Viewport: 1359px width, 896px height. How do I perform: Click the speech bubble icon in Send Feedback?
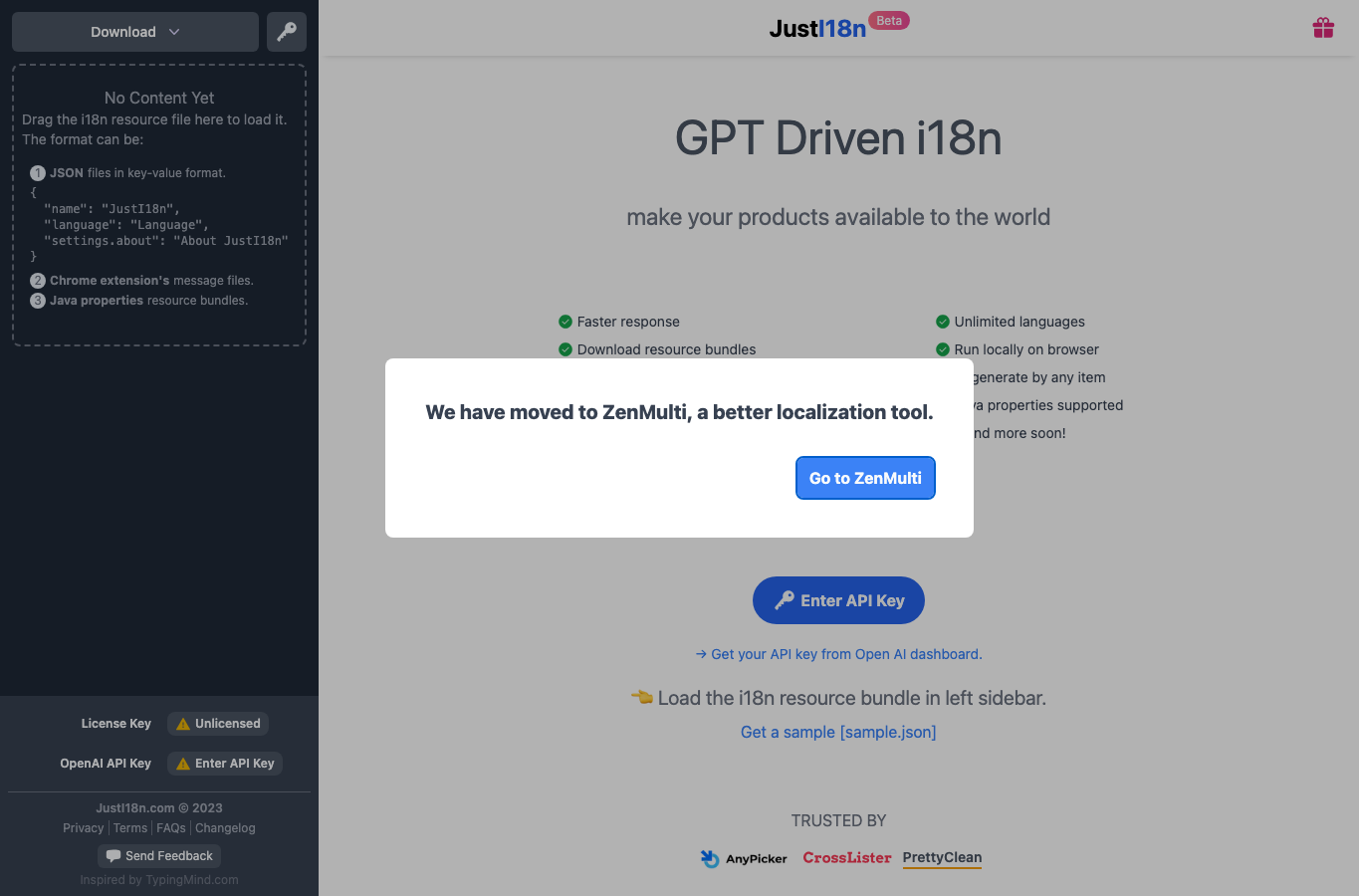[113, 856]
